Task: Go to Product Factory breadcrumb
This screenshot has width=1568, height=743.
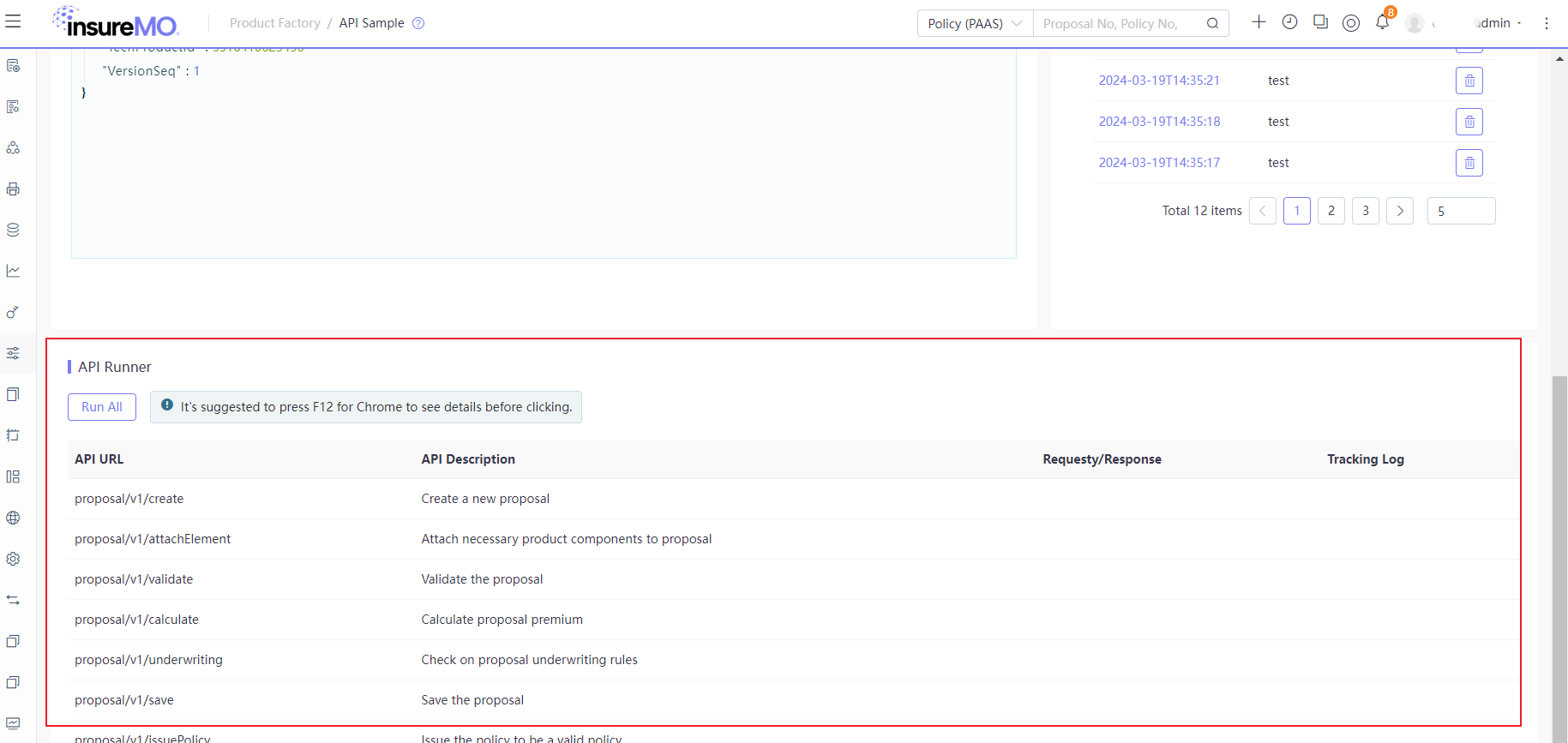Action: pyautogui.click(x=274, y=23)
